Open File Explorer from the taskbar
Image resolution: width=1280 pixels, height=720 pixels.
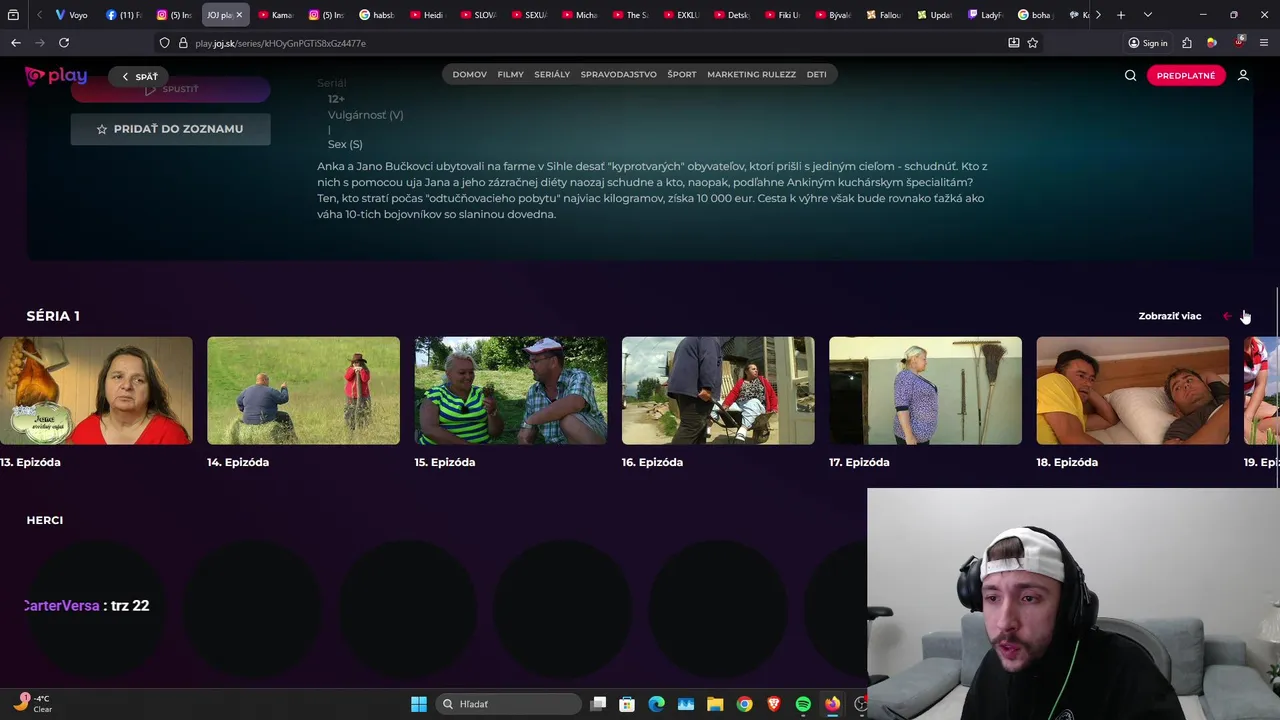pos(715,704)
